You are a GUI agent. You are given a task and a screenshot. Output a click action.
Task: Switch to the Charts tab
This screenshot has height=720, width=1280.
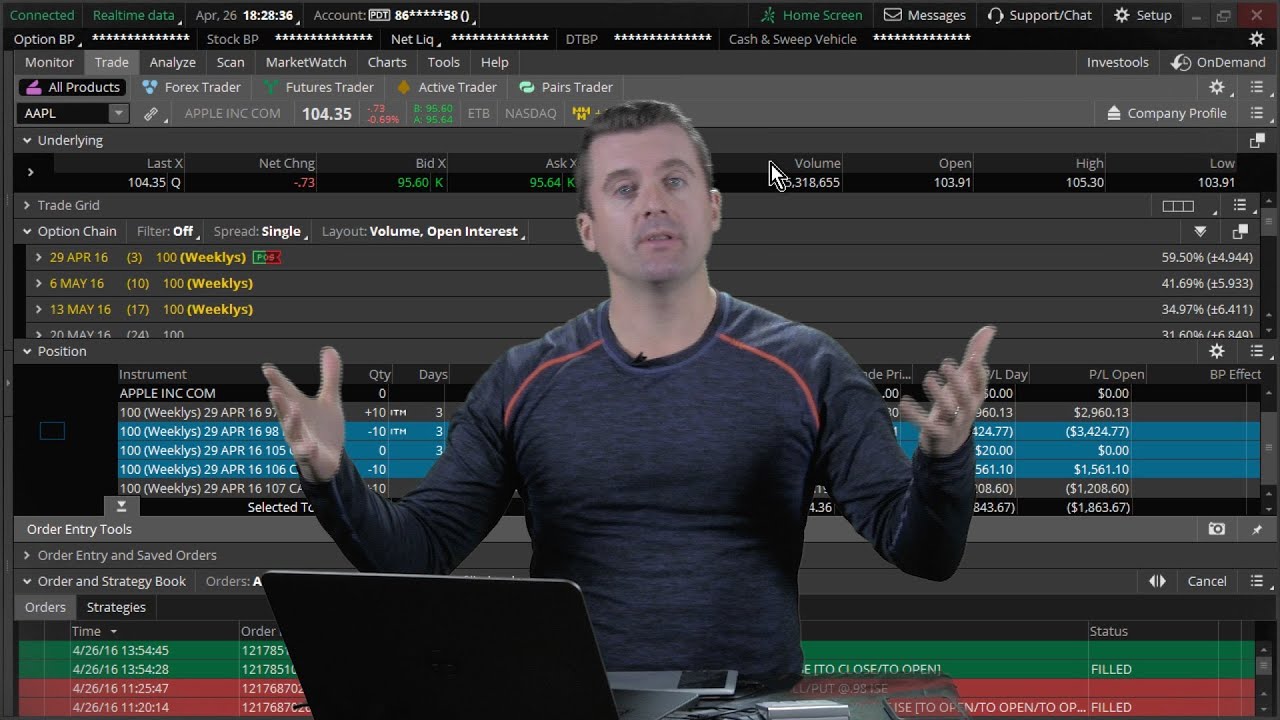(387, 62)
